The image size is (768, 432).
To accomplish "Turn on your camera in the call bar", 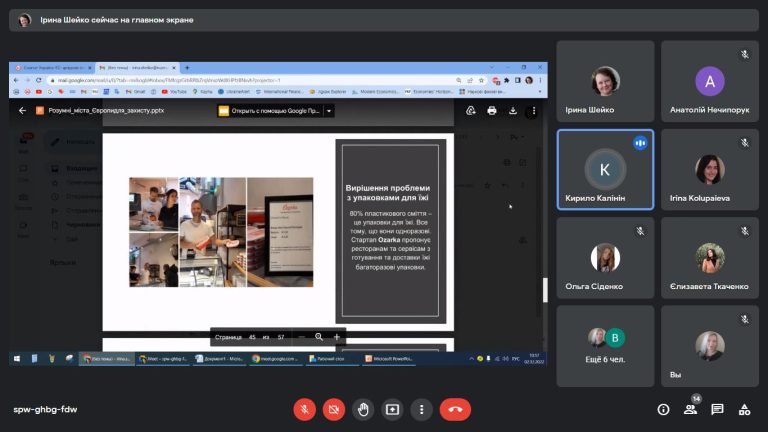I will point(334,409).
